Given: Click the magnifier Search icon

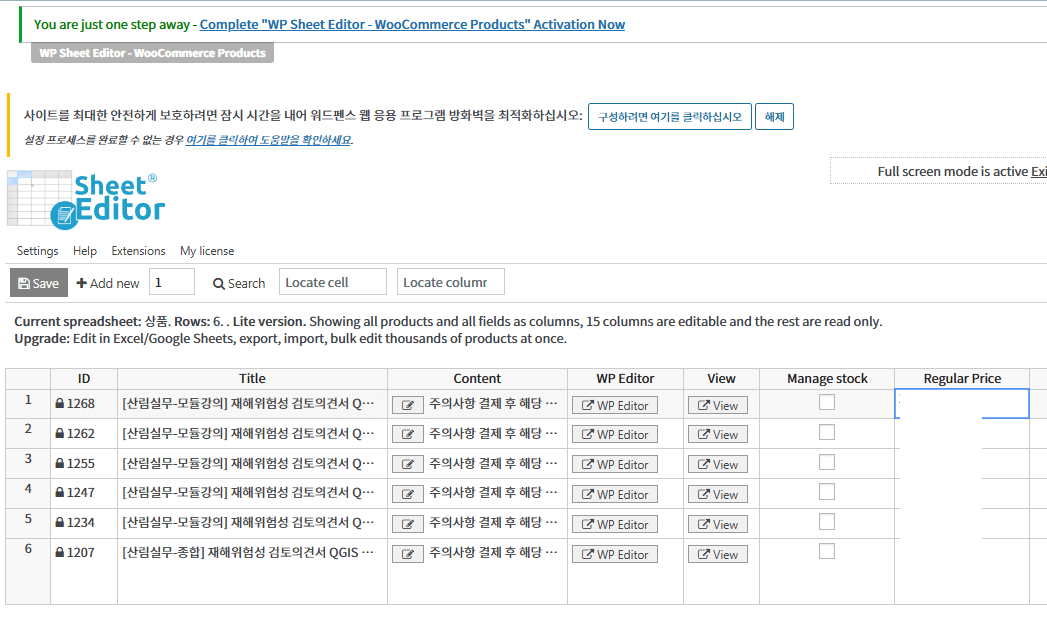Looking at the screenshot, I should 220,283.
